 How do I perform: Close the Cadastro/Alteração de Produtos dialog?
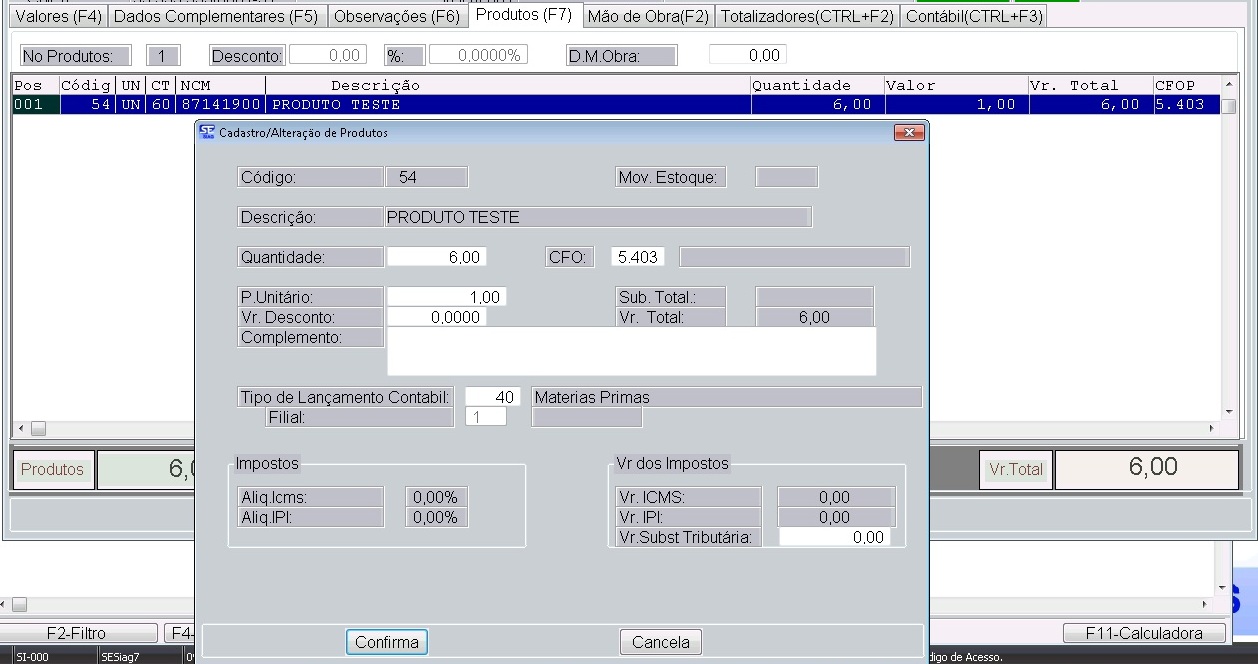pyautogui.click(x=908, y=132)
